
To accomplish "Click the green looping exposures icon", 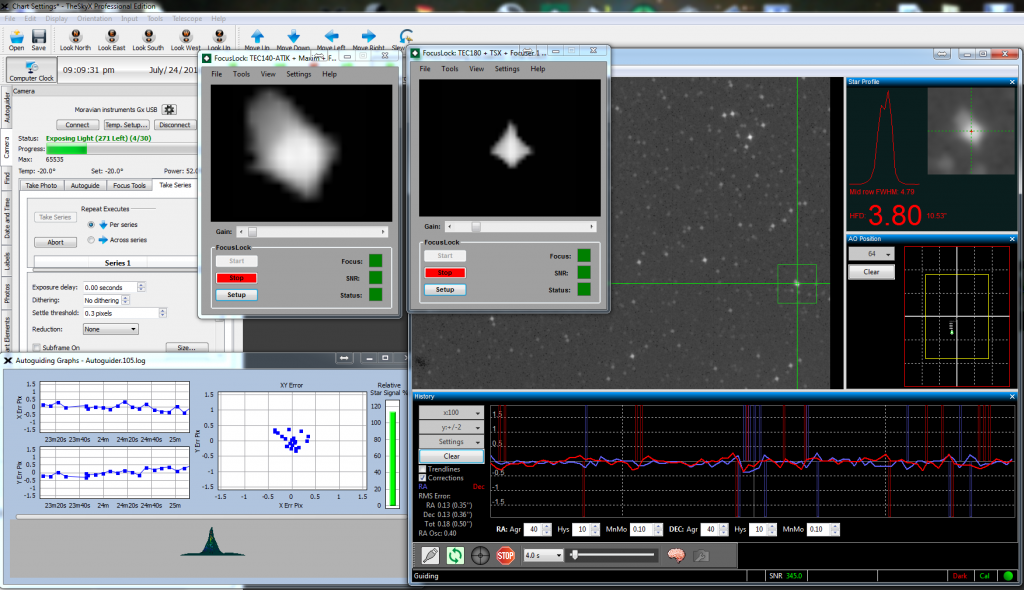I will coord(455,556).
